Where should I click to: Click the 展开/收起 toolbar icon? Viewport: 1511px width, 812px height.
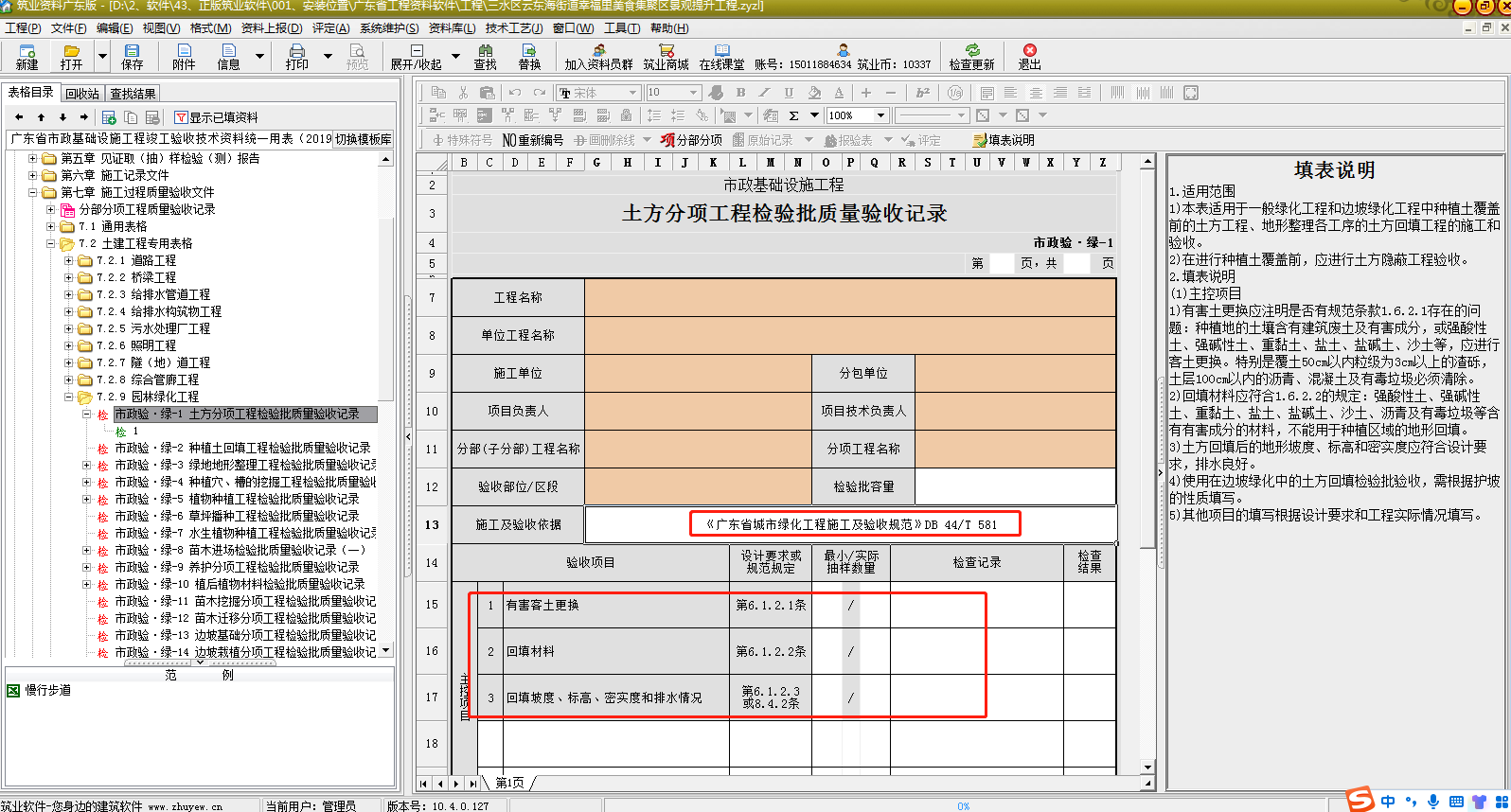[x=416, y=57]
